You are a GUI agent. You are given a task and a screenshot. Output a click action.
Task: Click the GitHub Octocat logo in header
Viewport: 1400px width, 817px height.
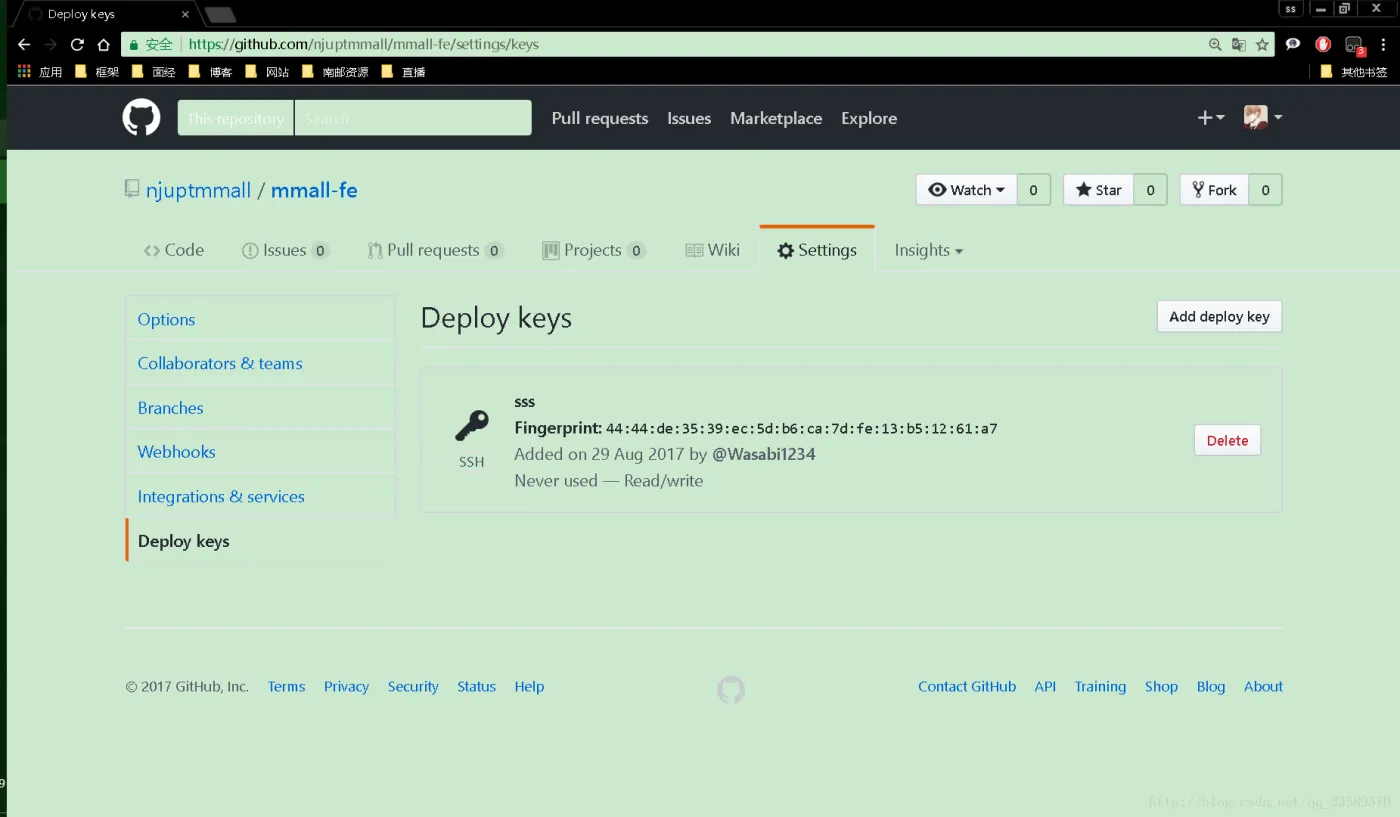141,118
